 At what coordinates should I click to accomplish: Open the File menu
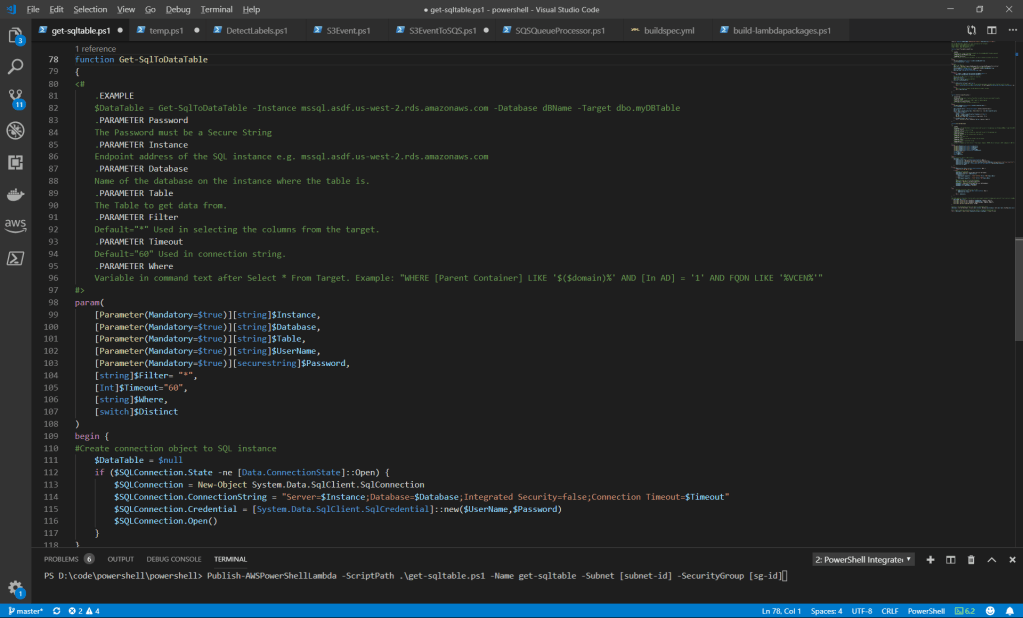coord(33,9)
